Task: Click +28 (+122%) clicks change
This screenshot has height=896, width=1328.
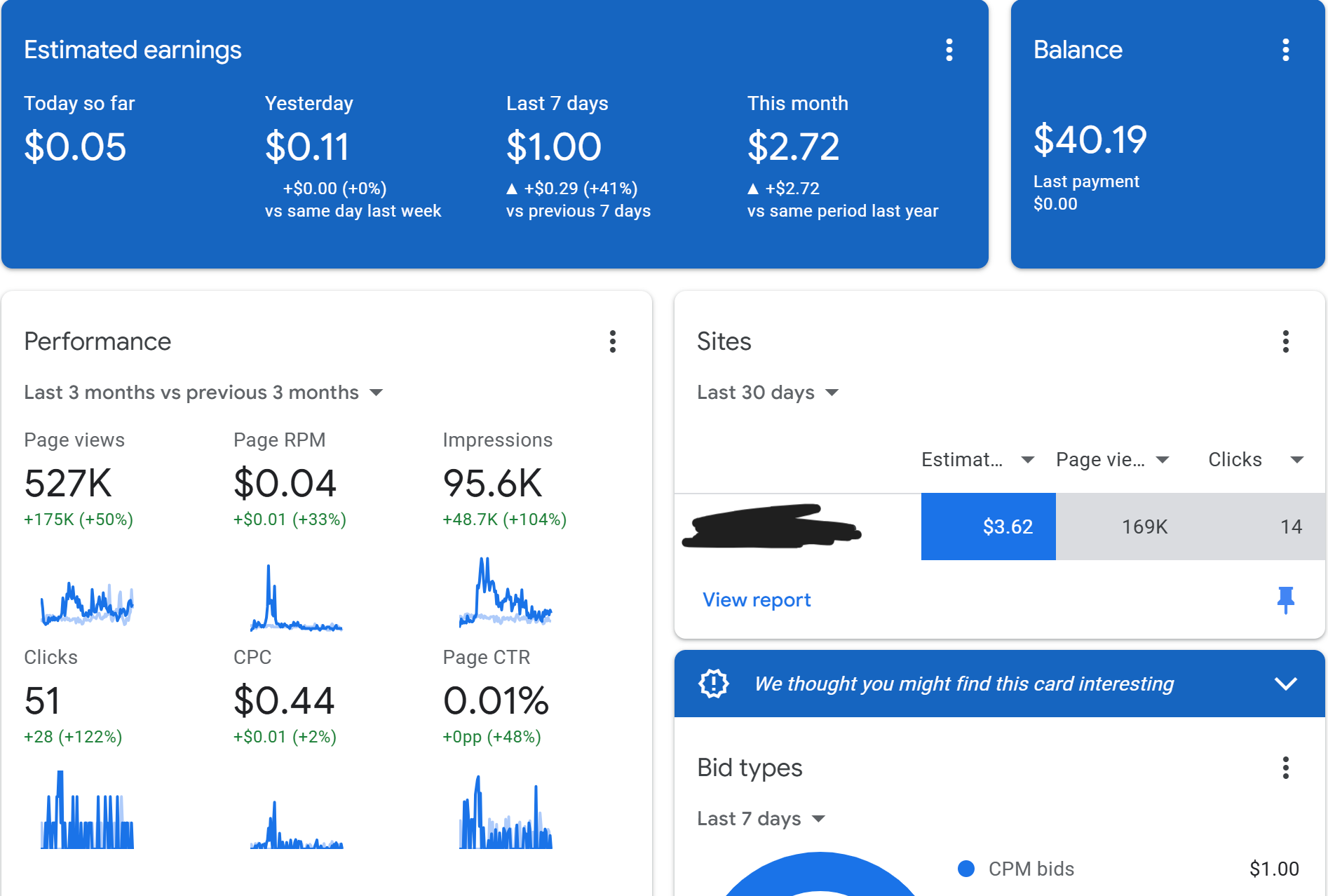Action: tap(73, 737)
